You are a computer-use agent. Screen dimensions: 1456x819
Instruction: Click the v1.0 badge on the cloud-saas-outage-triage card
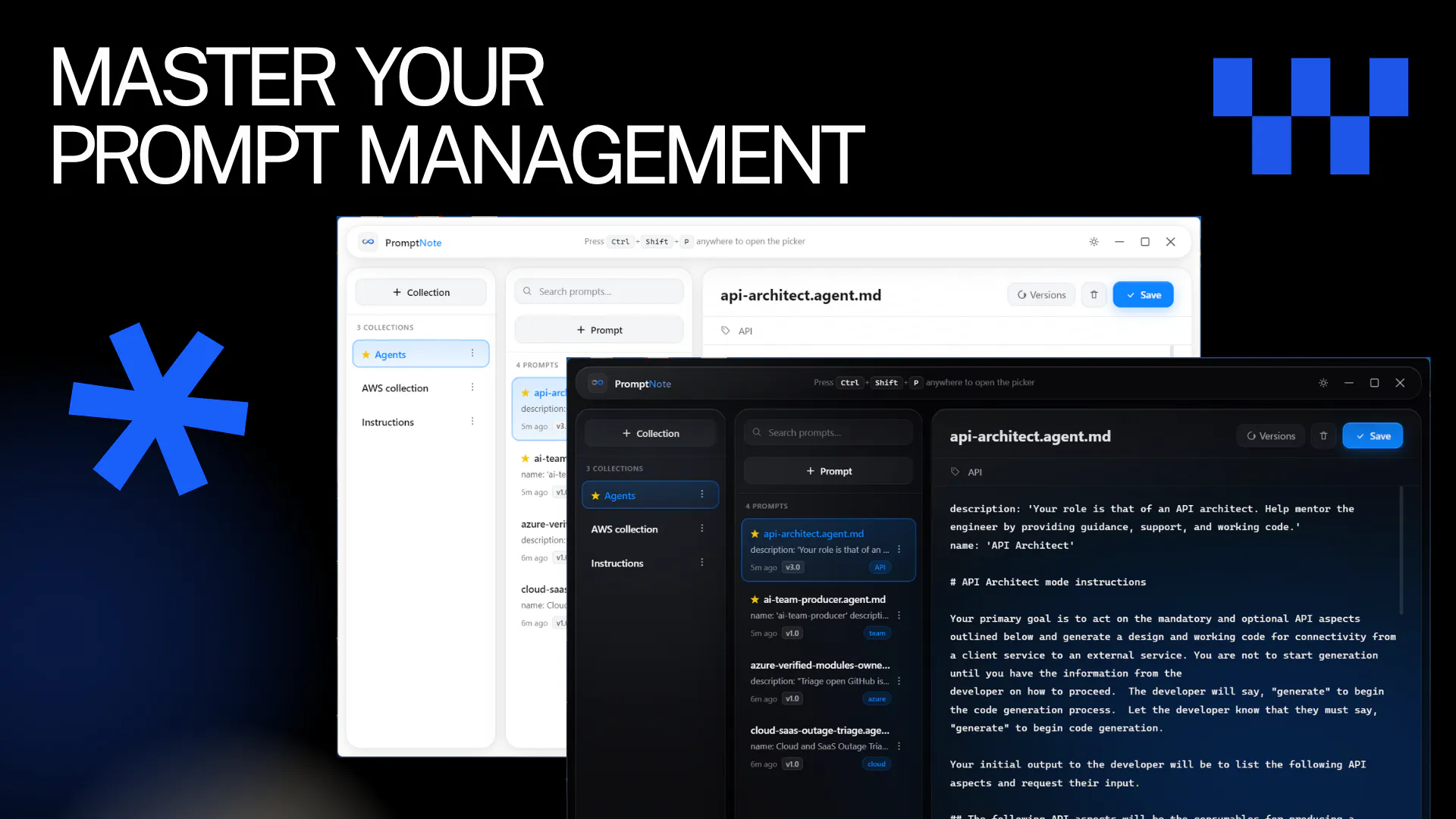792,764
